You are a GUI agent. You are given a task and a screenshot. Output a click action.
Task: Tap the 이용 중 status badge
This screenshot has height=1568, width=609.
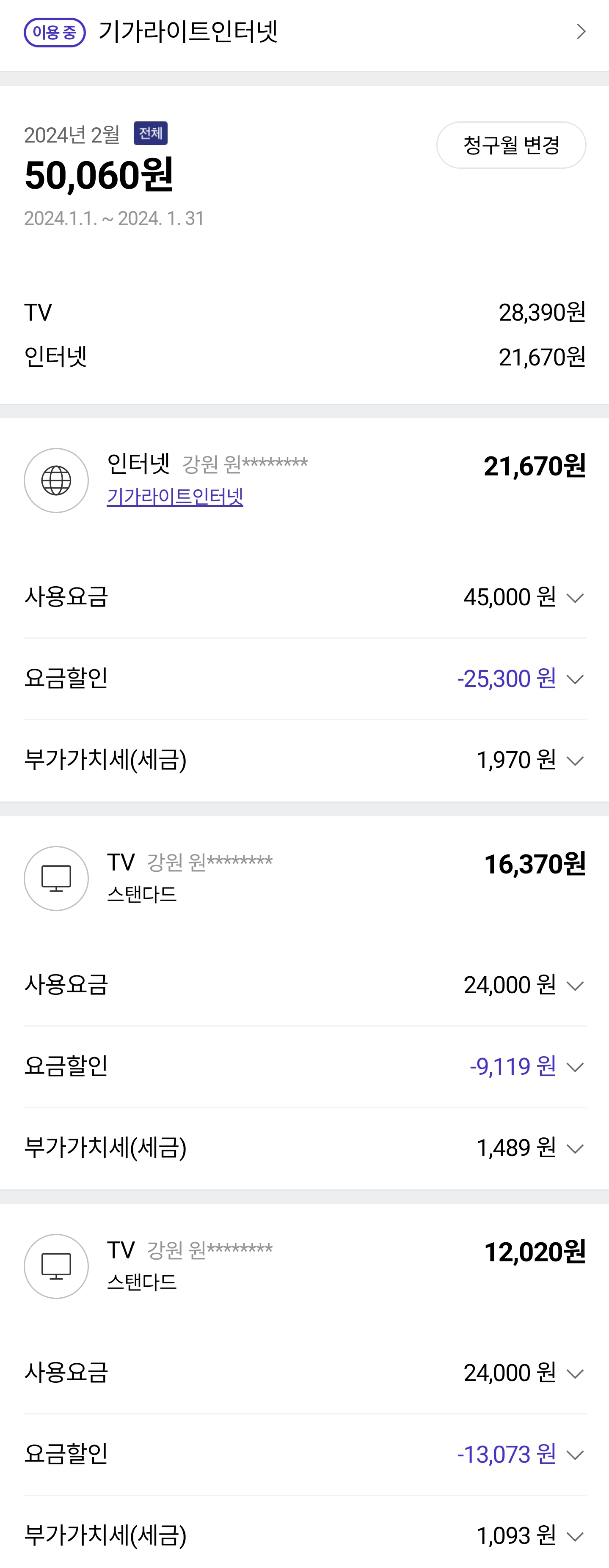[x=54, y=32]
